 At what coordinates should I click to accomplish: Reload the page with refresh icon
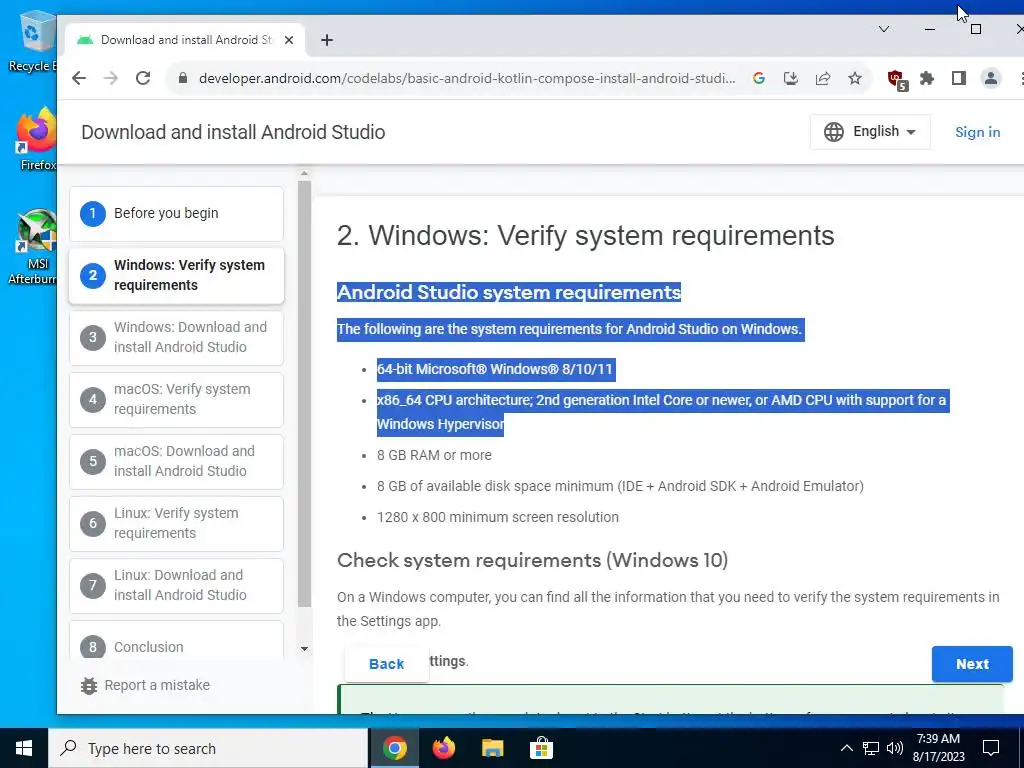pyautogui.click(x=143, y=78)
